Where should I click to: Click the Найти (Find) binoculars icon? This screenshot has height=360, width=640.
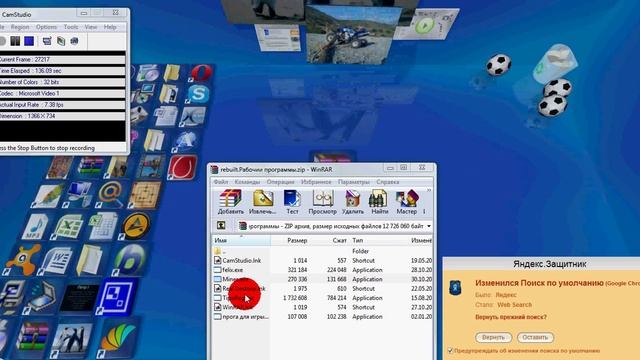[379, 202]
